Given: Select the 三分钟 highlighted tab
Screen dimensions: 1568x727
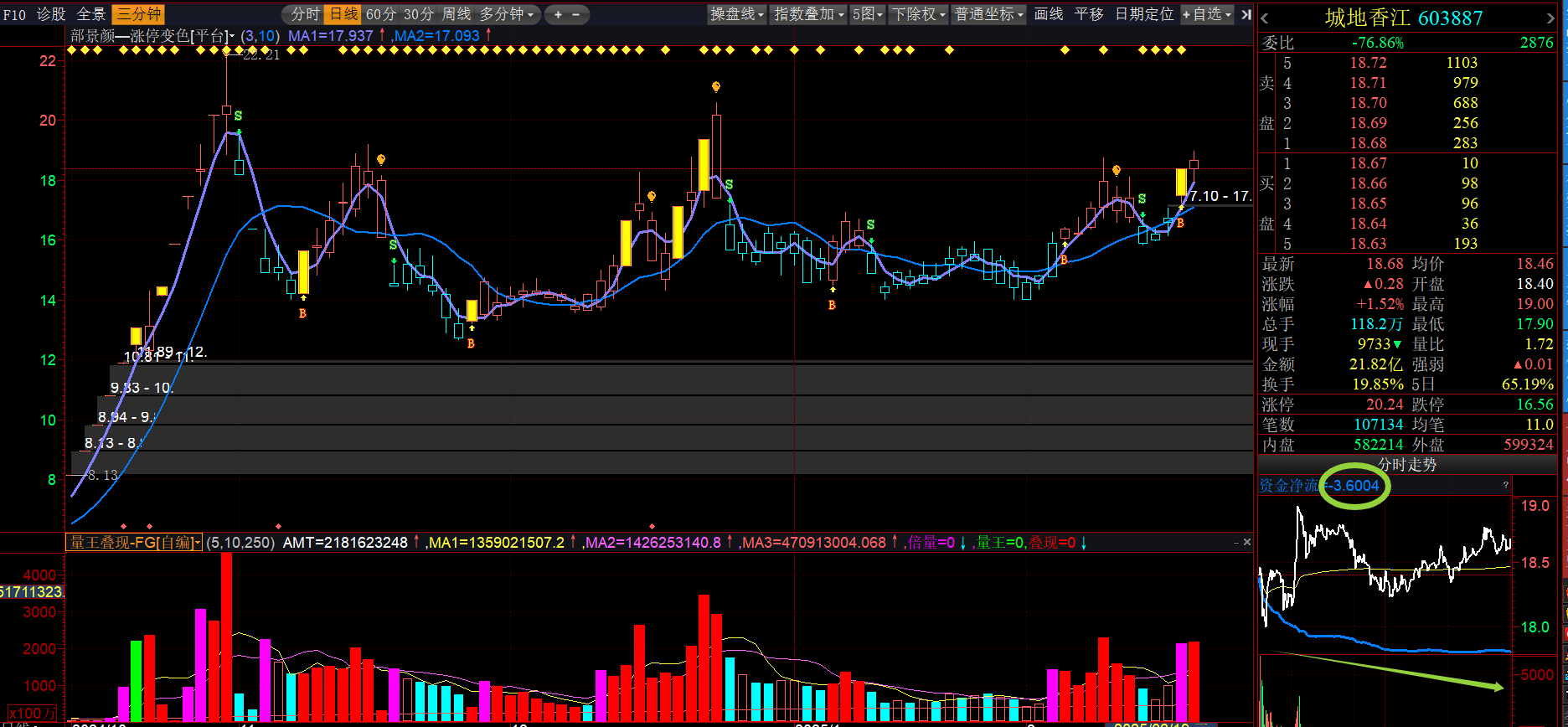Looking at the screenshot, I should pos(139,14).
